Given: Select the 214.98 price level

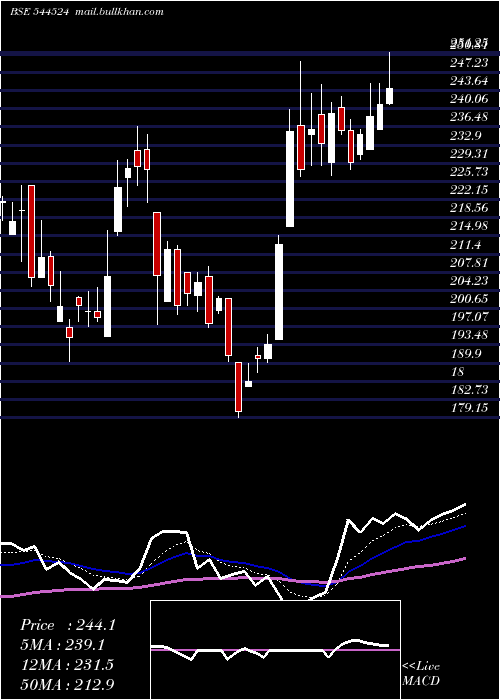Looking at the screenshot, I should coord(469,226).
